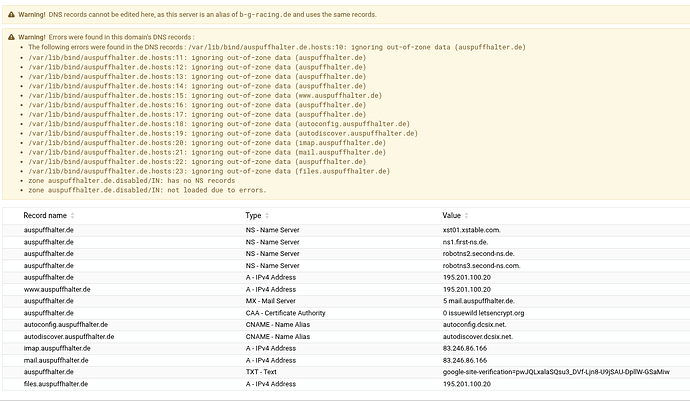Select the autoconfig.auspuffhalter.de record

click(65, 324)
